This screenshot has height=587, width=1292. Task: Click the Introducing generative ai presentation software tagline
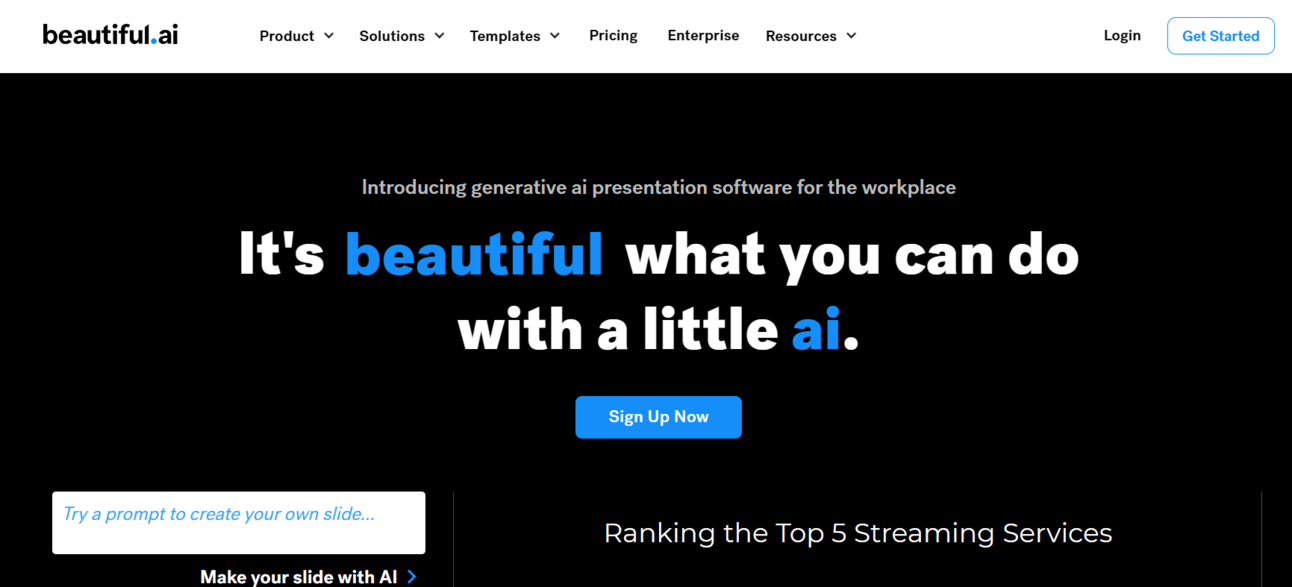point(658,187)
